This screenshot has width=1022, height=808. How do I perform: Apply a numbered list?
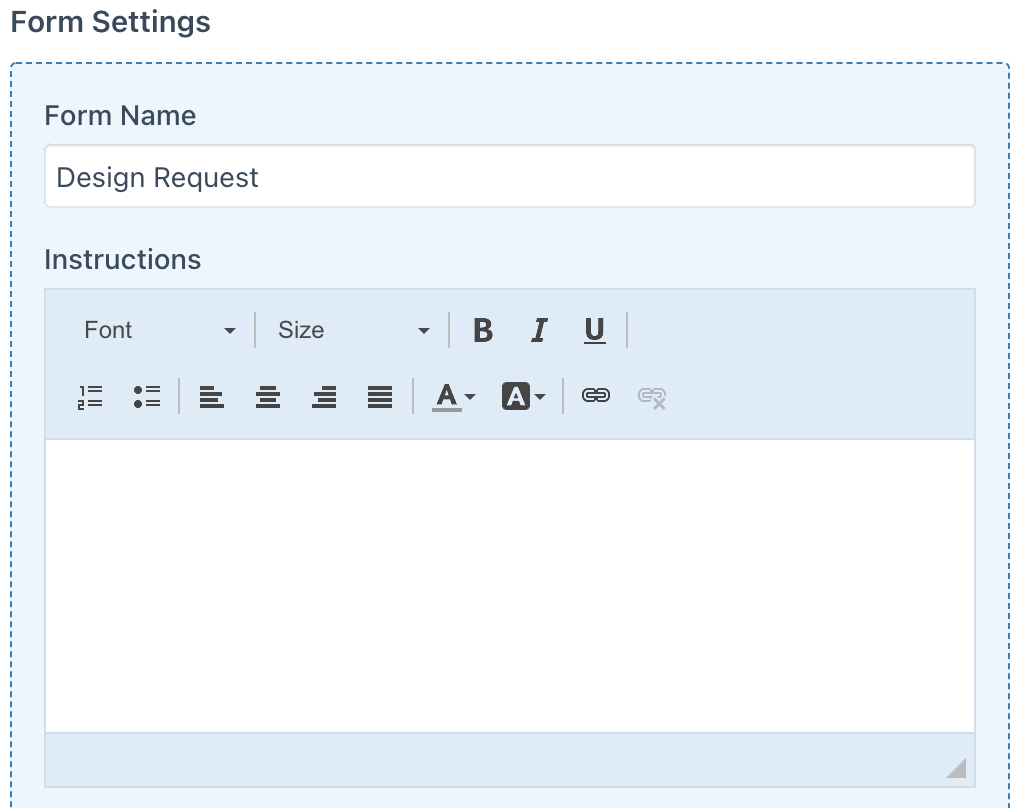(90, 397)
